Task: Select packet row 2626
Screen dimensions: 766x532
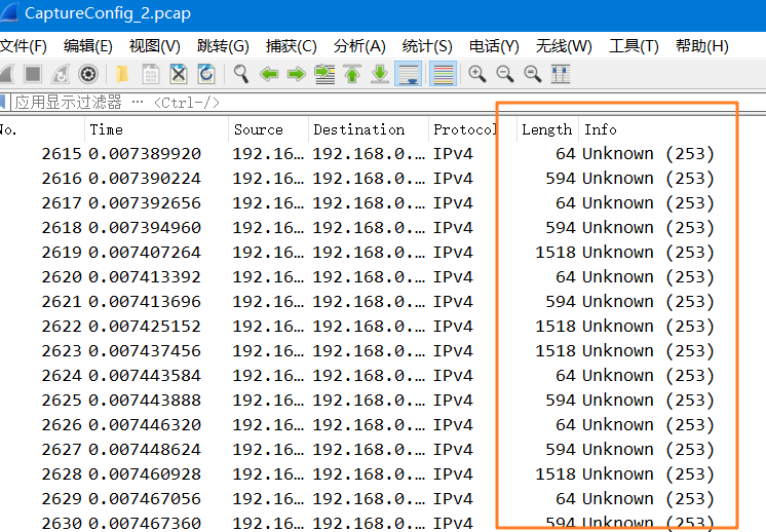Action: coord(383,425)
